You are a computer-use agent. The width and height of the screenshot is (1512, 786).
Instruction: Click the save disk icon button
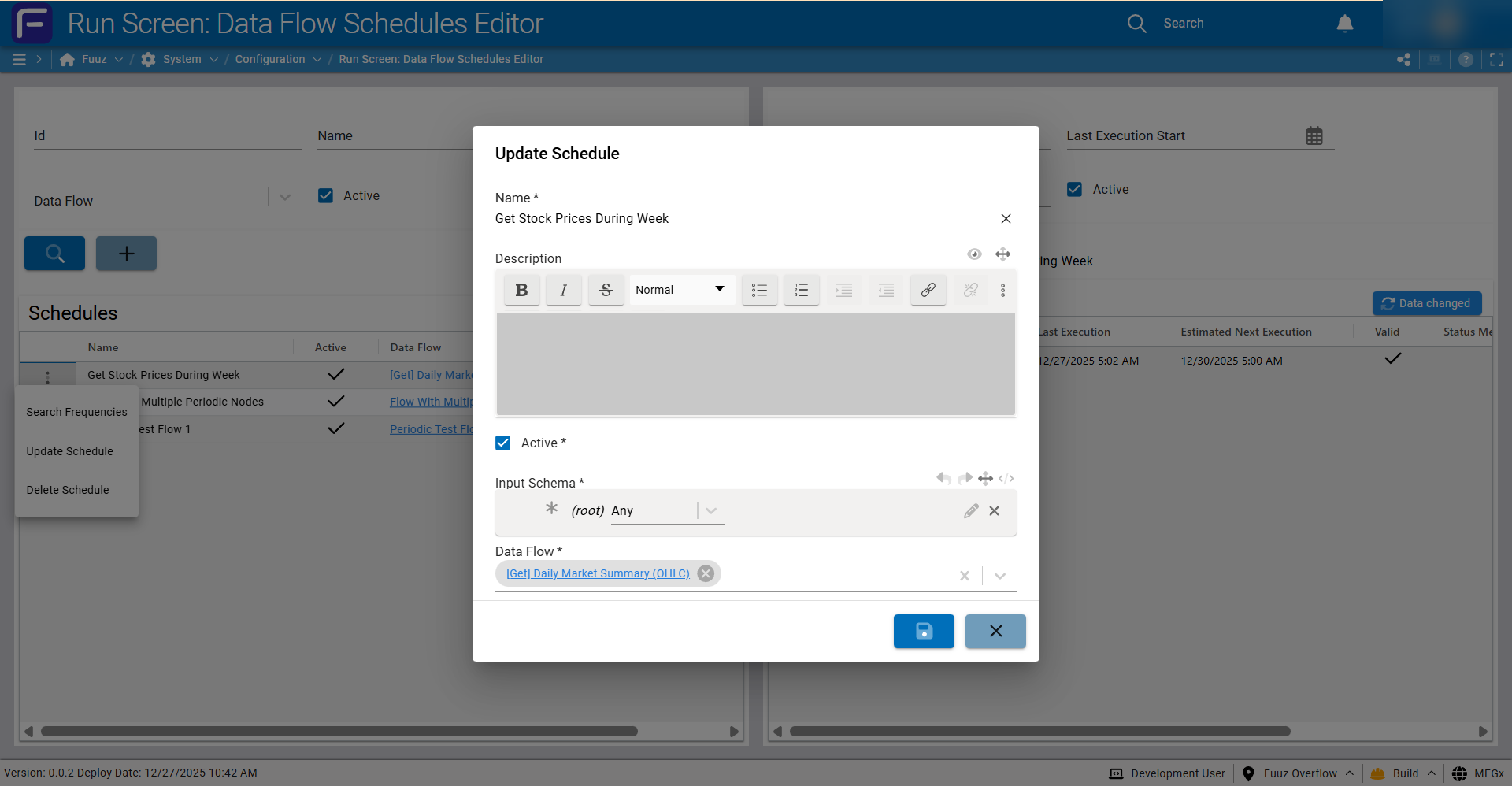[924, 631]
